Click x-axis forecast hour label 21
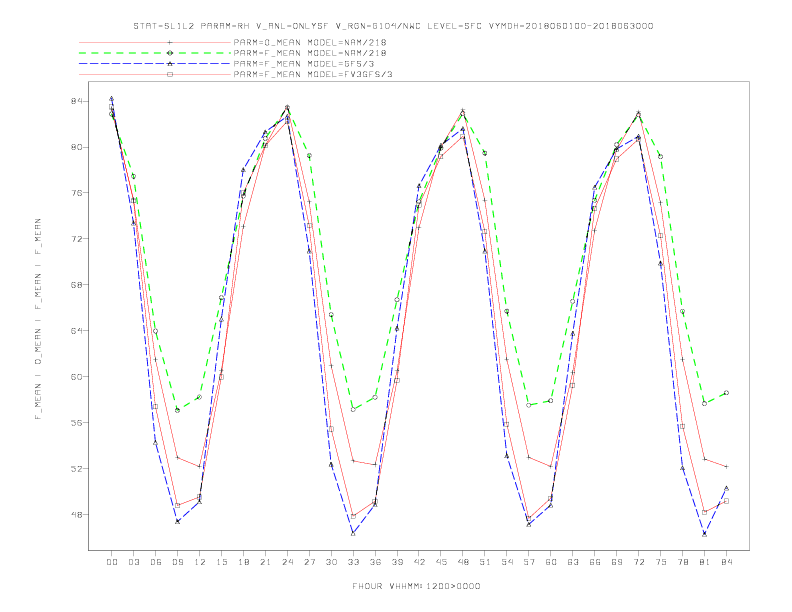 [x=265, y=562]
